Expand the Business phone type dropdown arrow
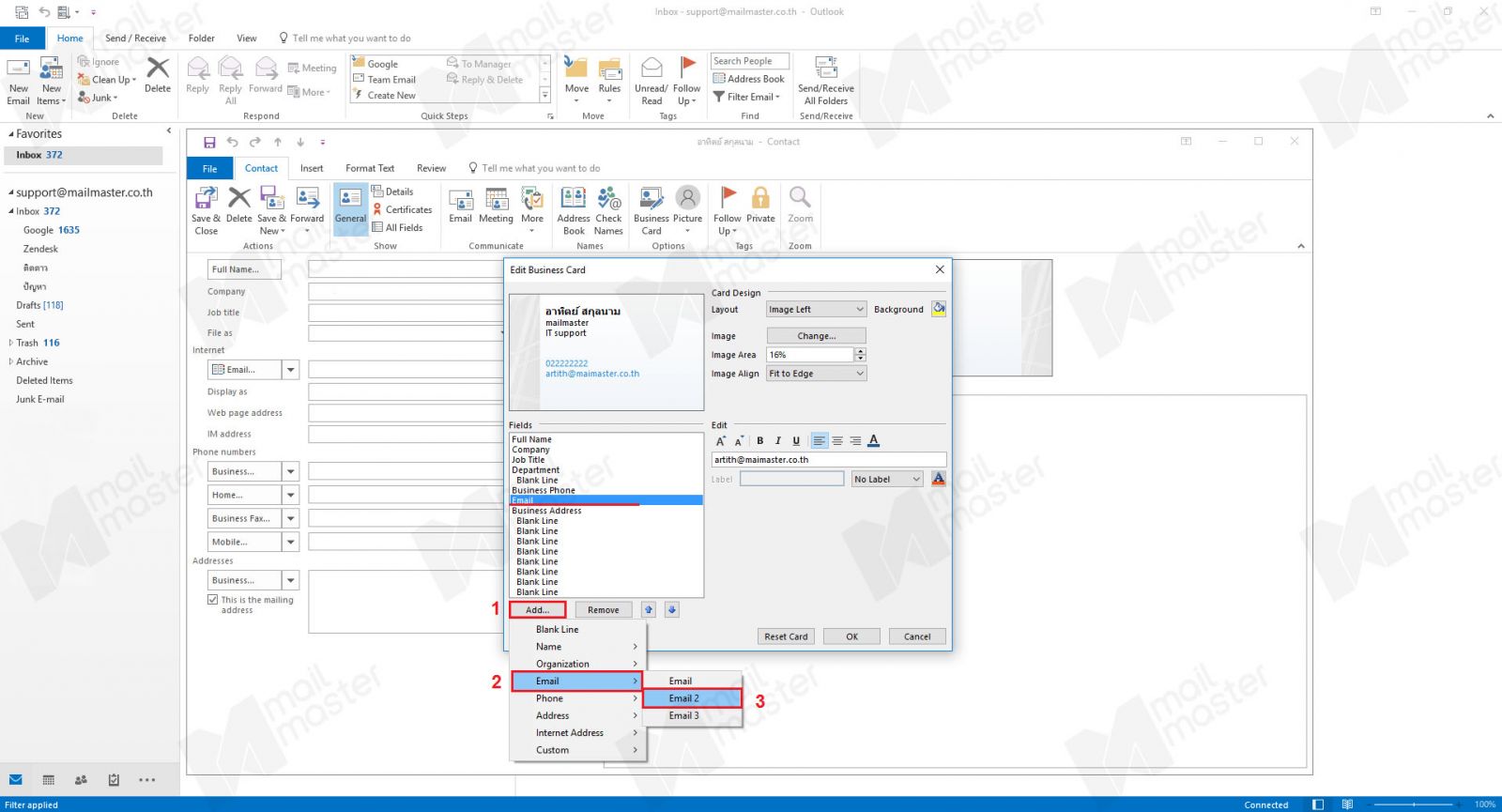1502x812 pixels. point(291,471)
